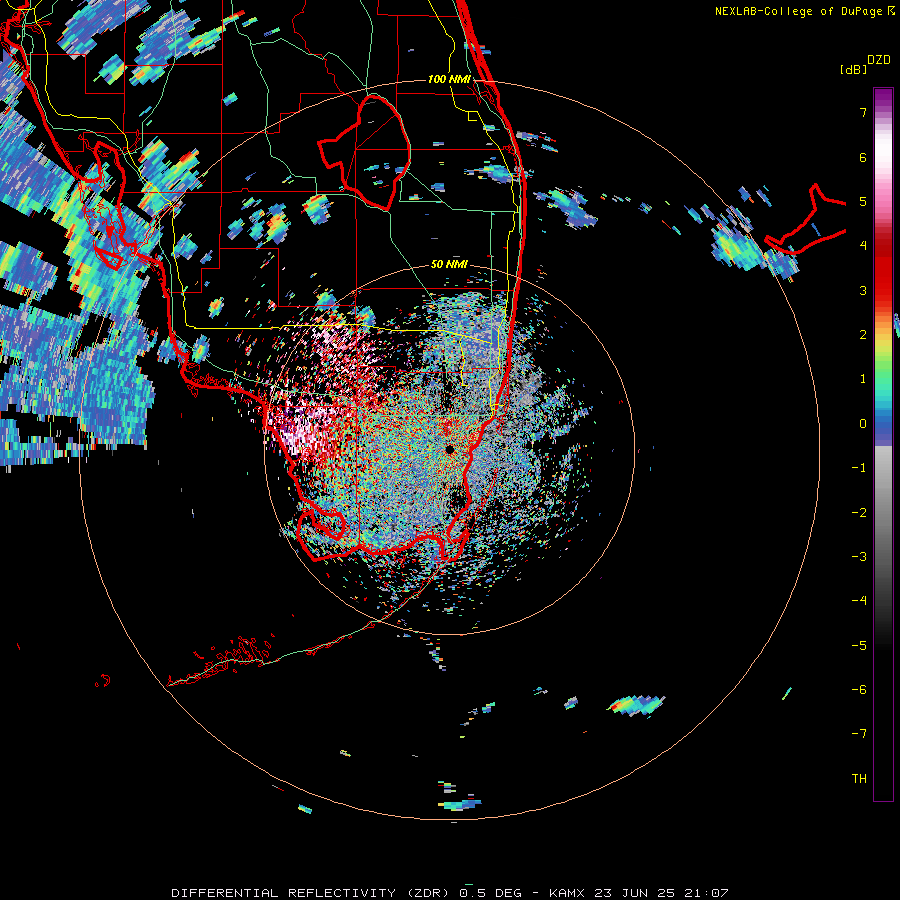Click the -6 tick label on the color scale
The image size is (900, 900).
point(859,690)
